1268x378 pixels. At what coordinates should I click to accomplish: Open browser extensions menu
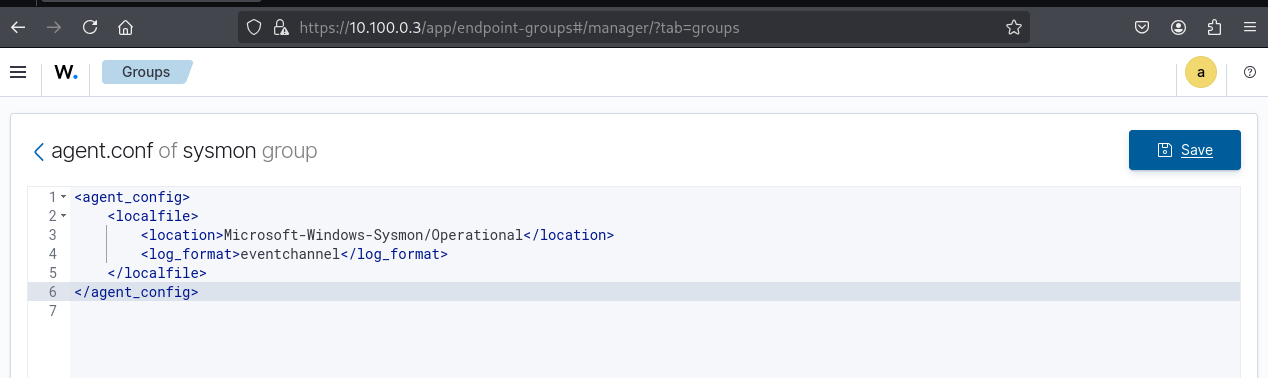coord(1215,27)
